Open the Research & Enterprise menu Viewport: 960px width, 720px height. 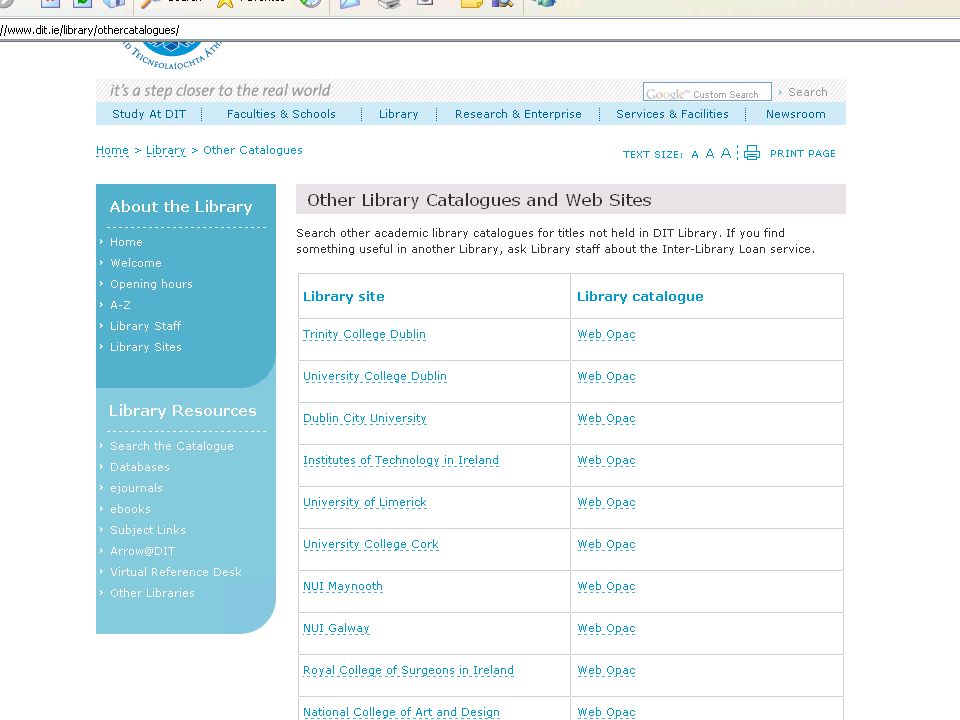point(518,114)
